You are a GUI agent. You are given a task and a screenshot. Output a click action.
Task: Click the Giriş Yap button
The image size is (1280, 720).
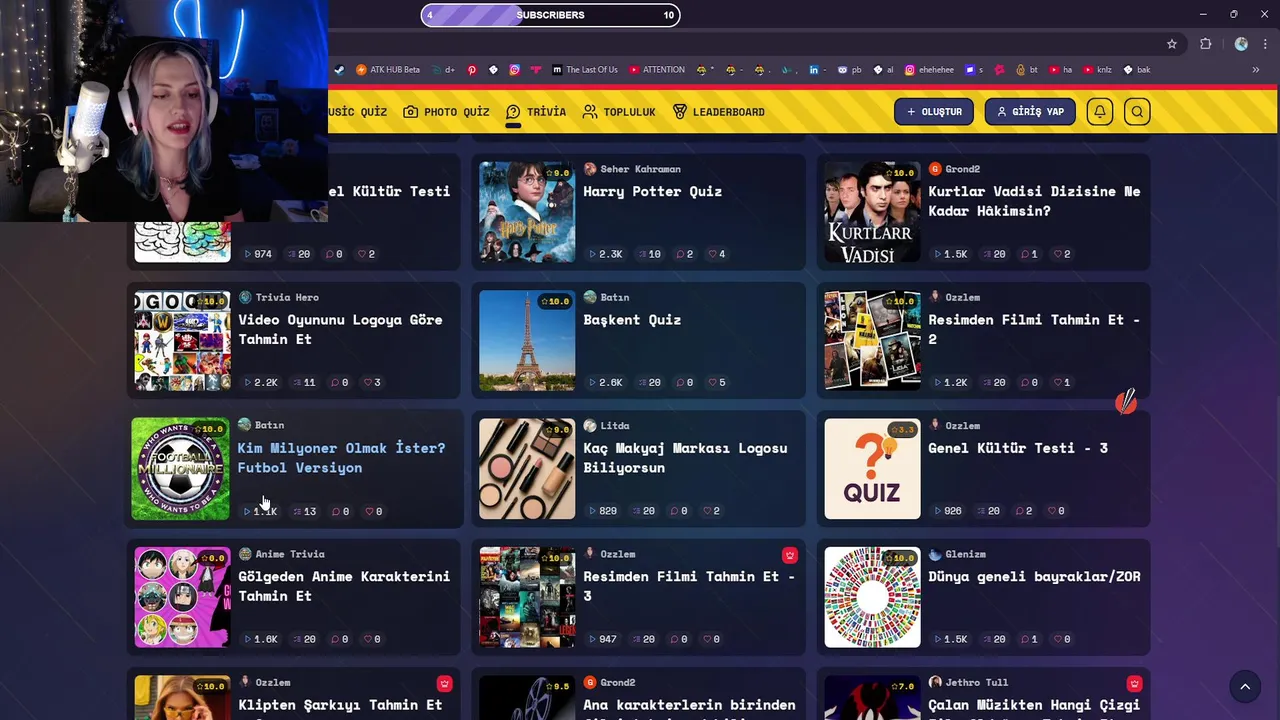(x=1030, y=112)
